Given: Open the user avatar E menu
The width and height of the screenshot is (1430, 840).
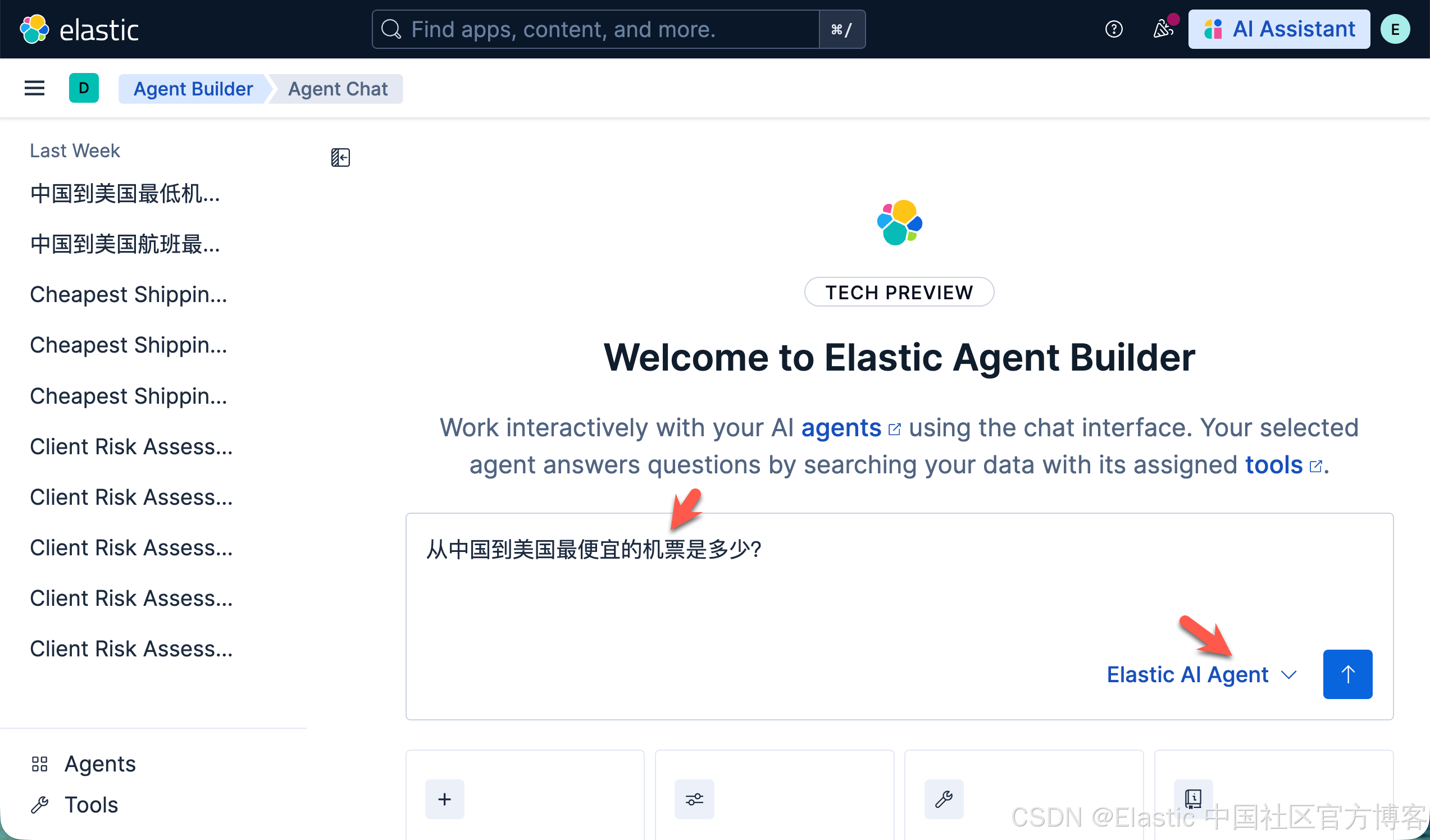Looking at the screenshot, I should (1395, 29).
